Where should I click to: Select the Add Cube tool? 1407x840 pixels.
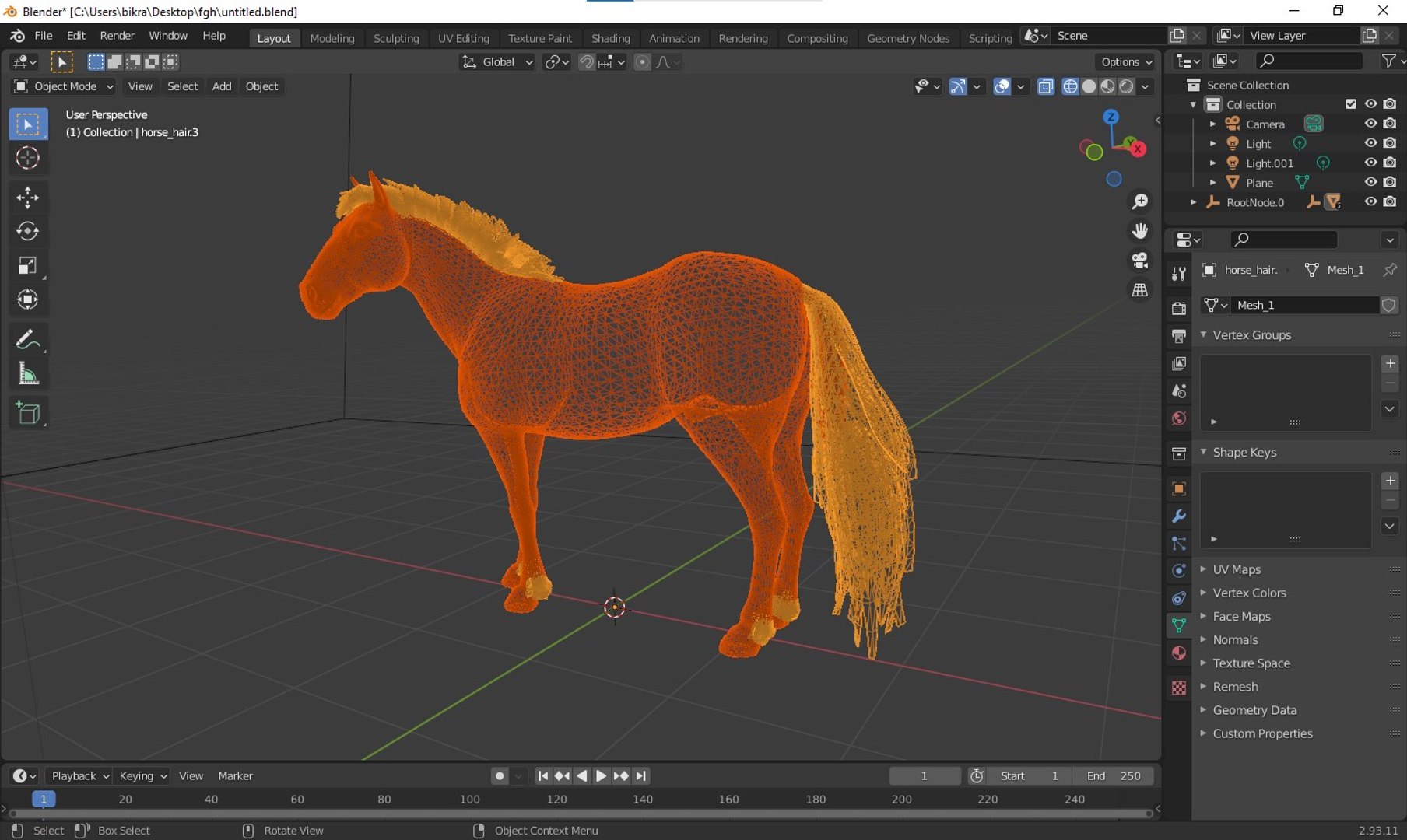(28, 412)
